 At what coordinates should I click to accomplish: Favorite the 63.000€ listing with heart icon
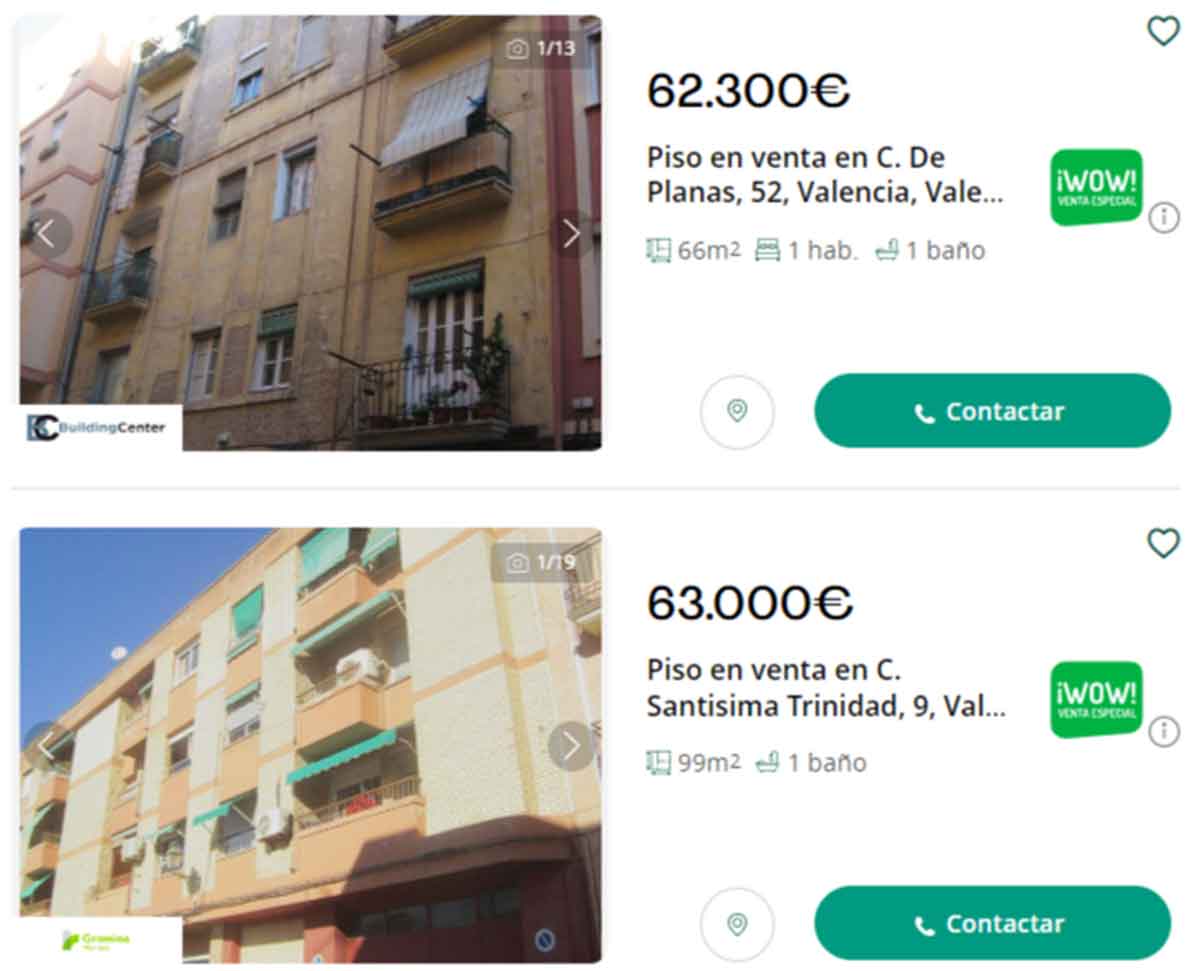coord(1163,543)
